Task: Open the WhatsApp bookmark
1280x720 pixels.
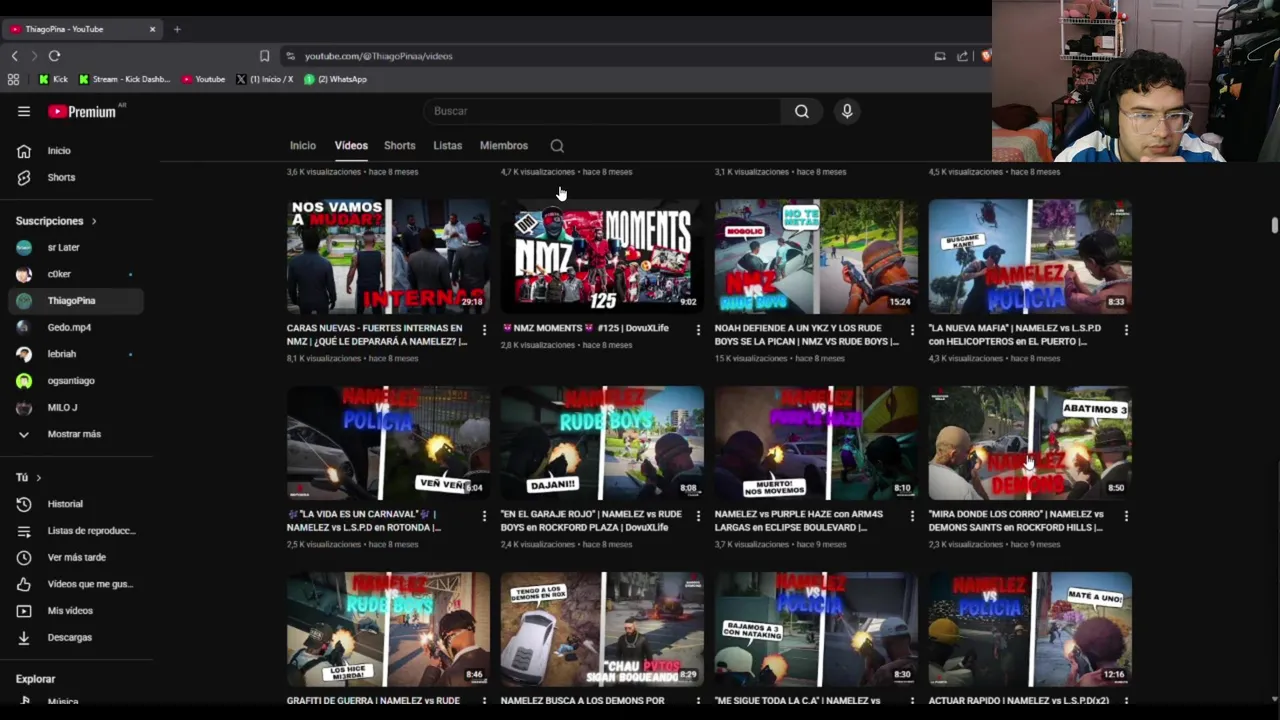Action: click(335, 79)
